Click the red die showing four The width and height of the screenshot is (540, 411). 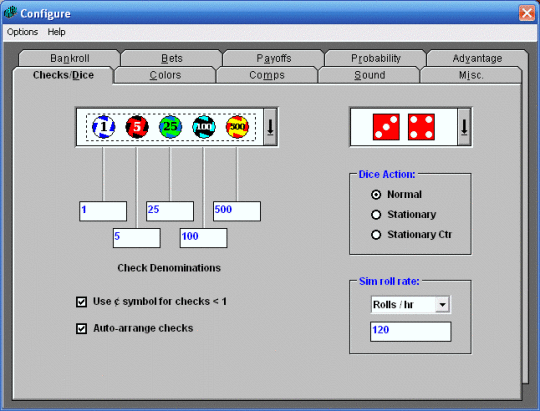click(x=421, y=127)
